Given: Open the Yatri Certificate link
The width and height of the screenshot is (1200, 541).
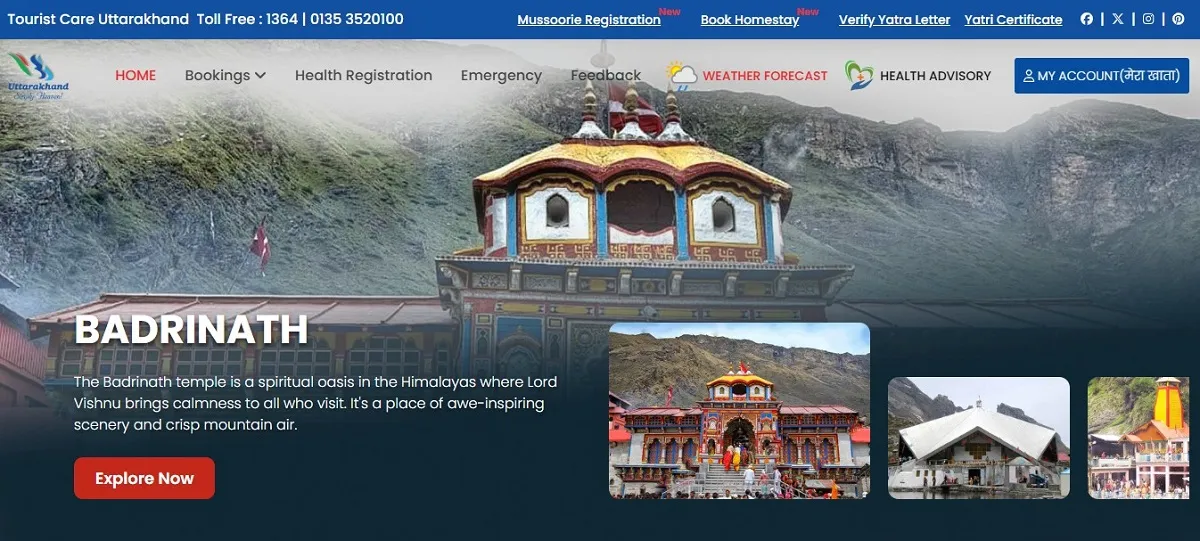Looking at the screenshot, I should (1013, 20).
